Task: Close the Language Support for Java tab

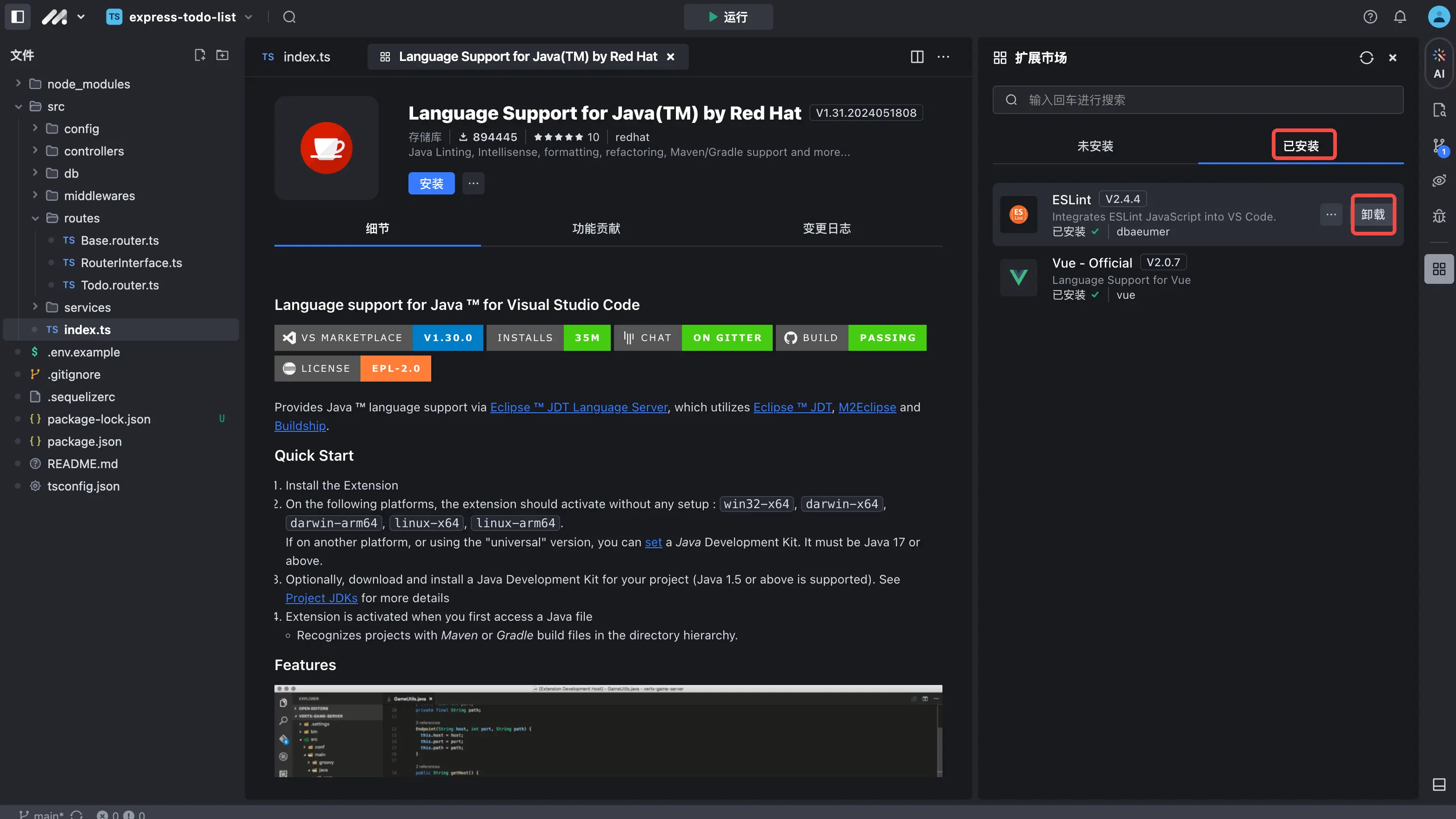Action: click(670, 57)
